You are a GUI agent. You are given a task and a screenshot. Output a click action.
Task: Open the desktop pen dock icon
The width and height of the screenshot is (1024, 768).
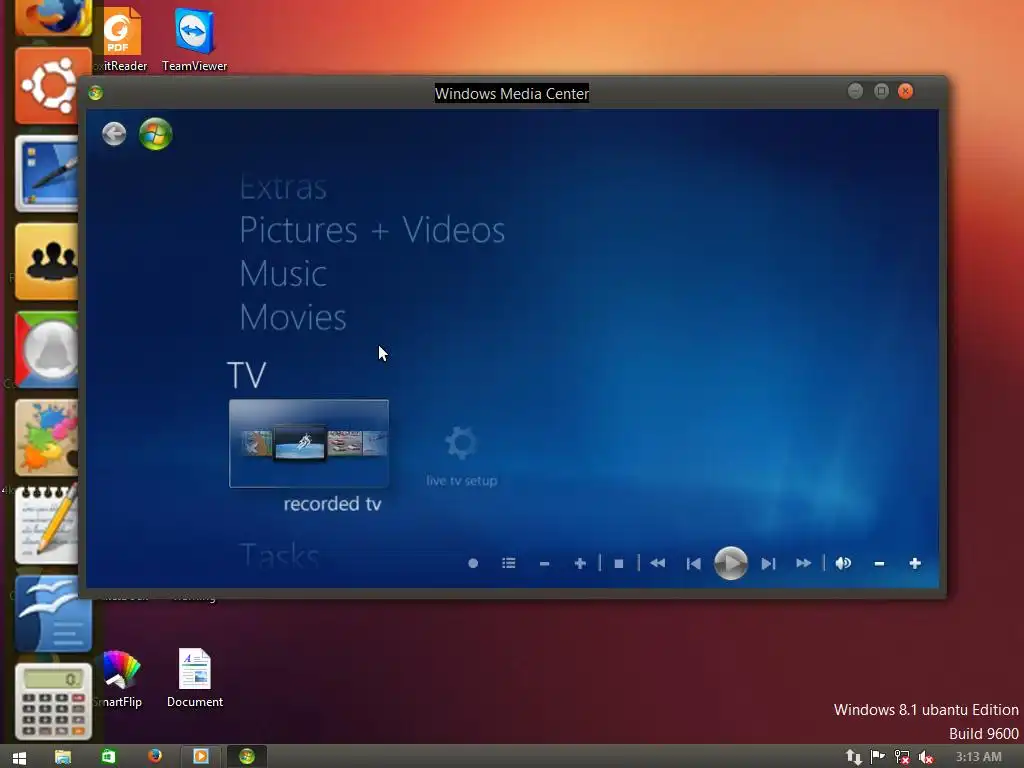point(47,174)
